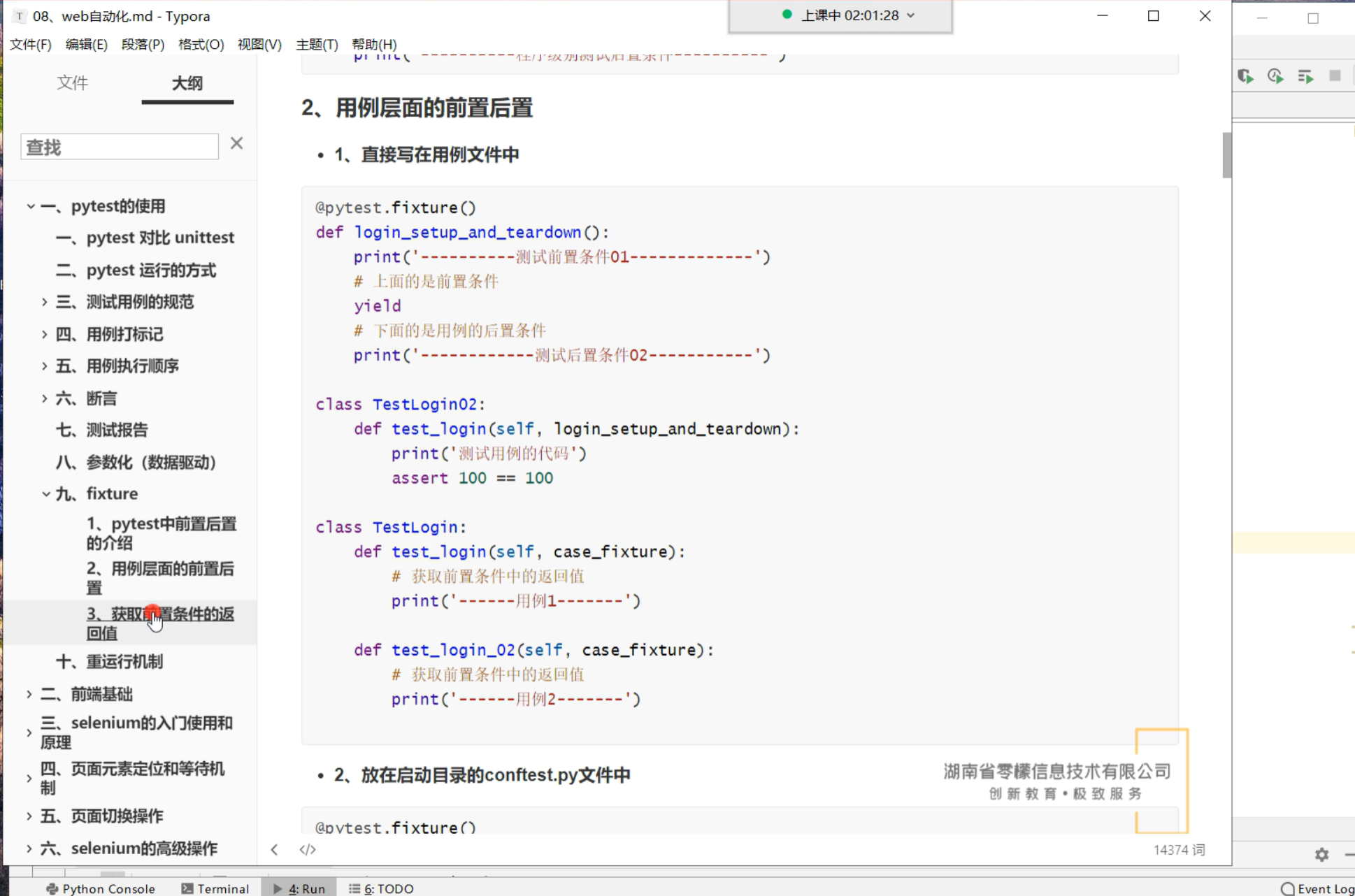Collapse the 九、fixture outline section
The width and height of the screenshot is (1355, 896).
[46, 494]
